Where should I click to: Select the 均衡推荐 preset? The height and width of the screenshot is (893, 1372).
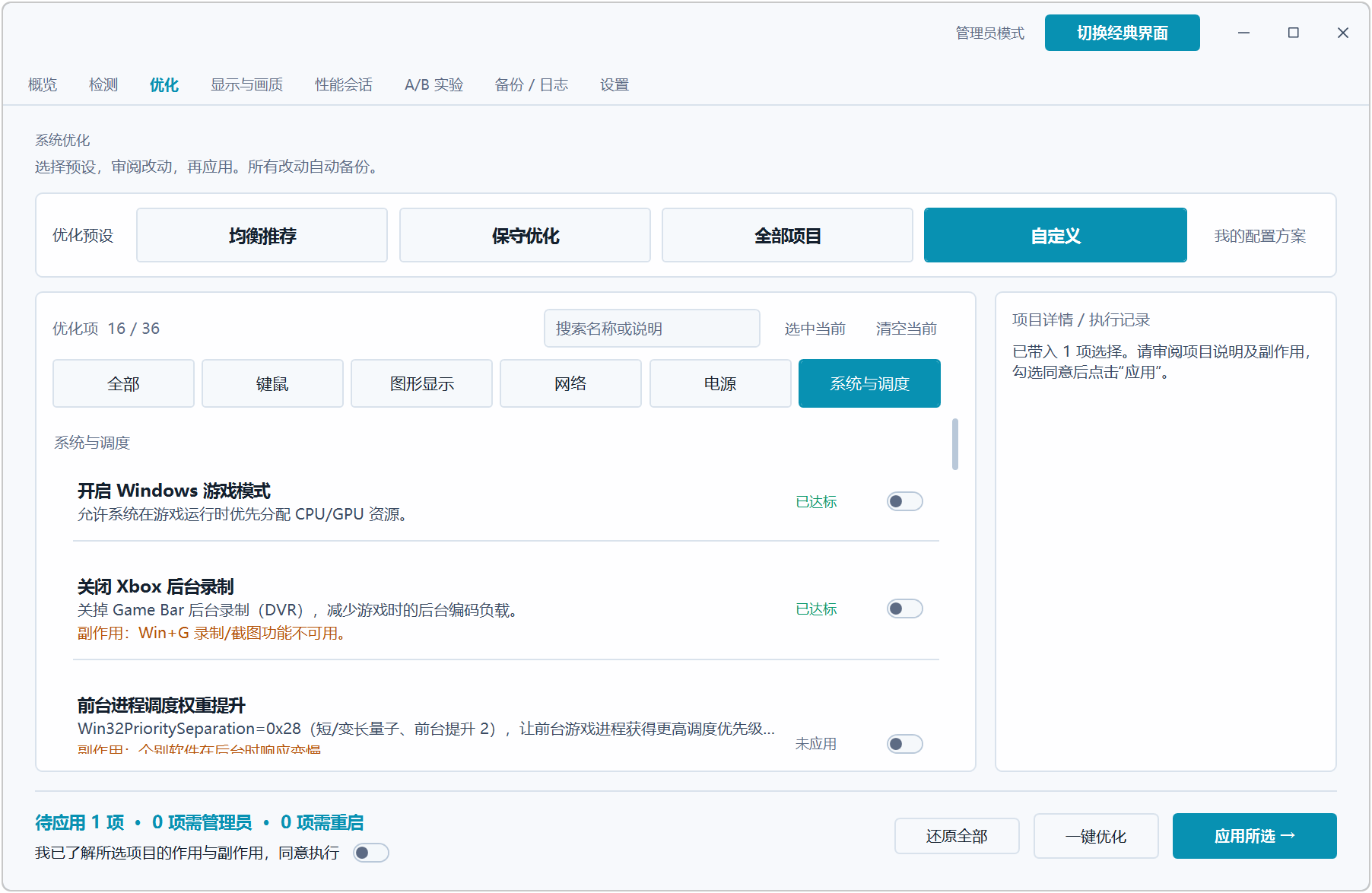click(262, 235)
